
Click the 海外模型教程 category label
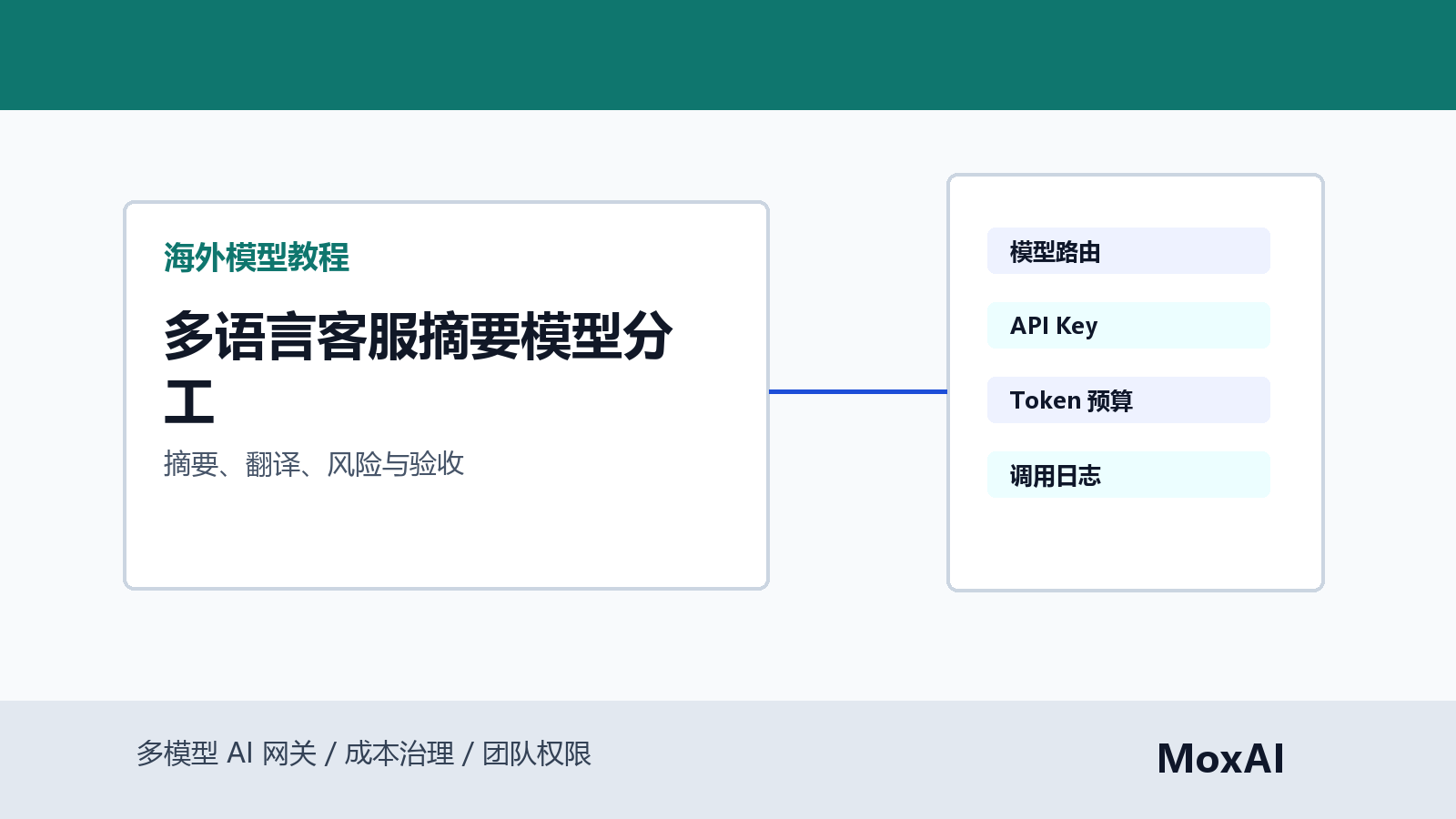[x=257, y=258]
